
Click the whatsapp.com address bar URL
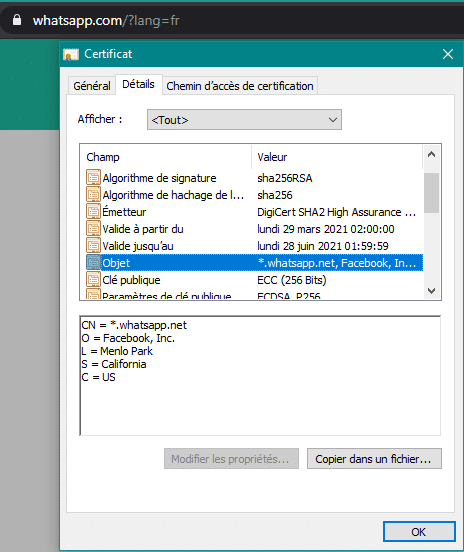pyautogui.click(x=106, y=20)
